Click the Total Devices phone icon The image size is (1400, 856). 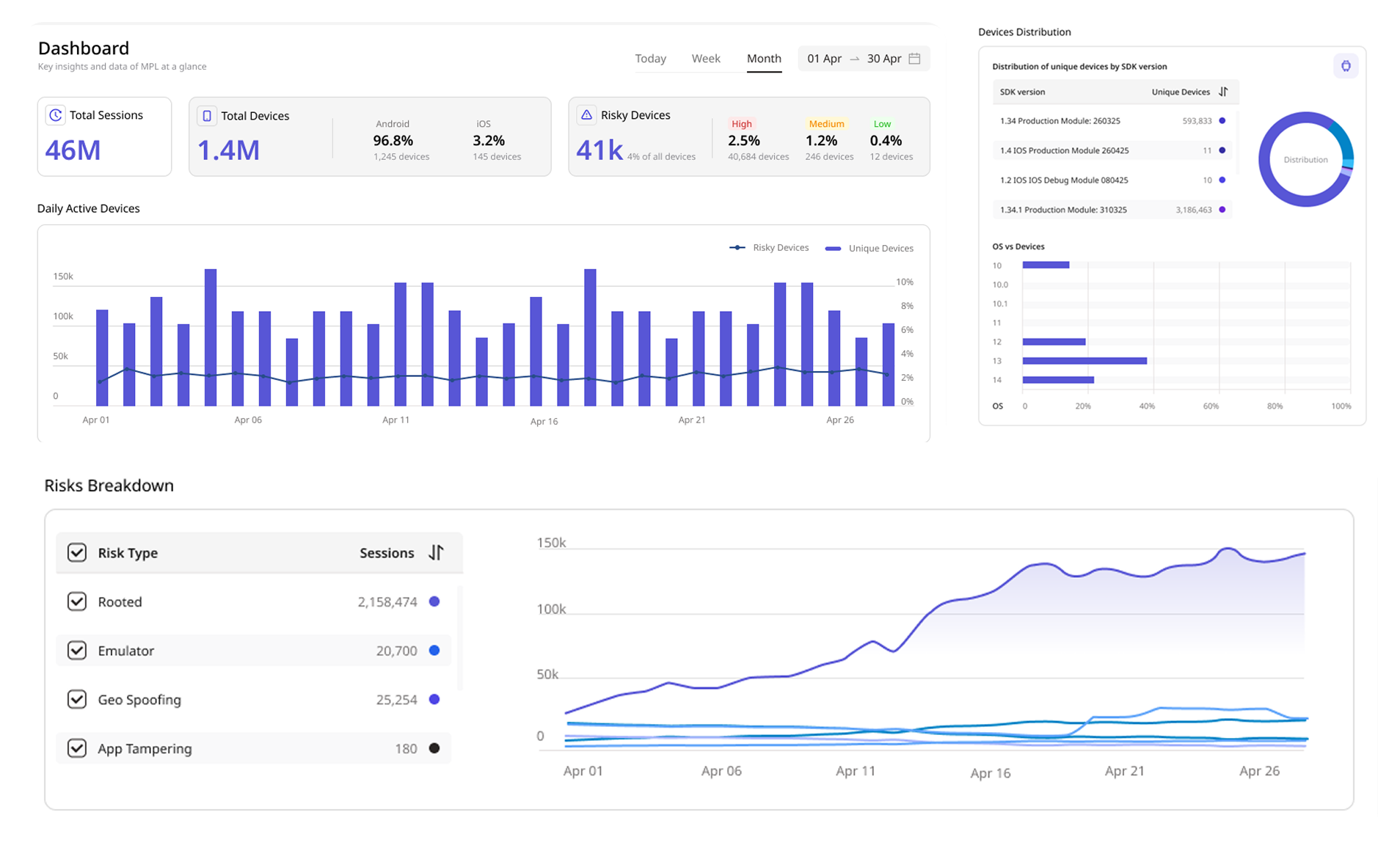click(x=207, y=116)
